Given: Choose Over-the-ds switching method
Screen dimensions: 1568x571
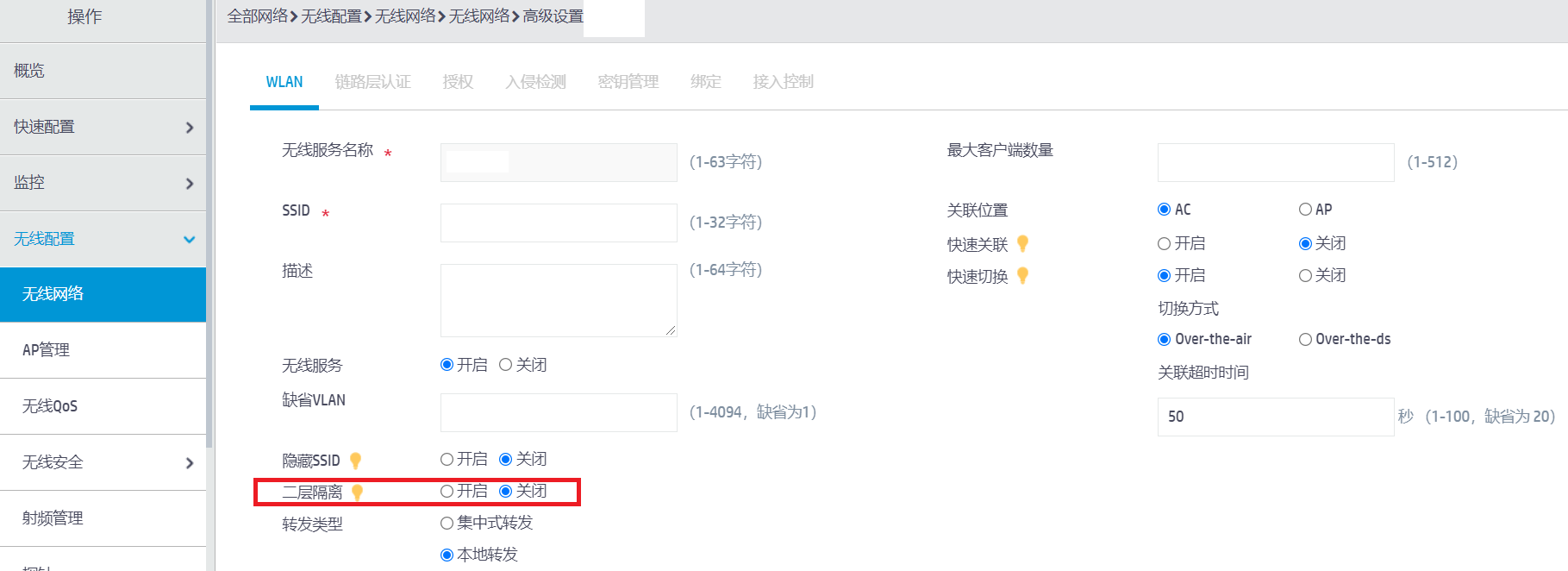Looking at the screenshot, I should (1305, 340).
